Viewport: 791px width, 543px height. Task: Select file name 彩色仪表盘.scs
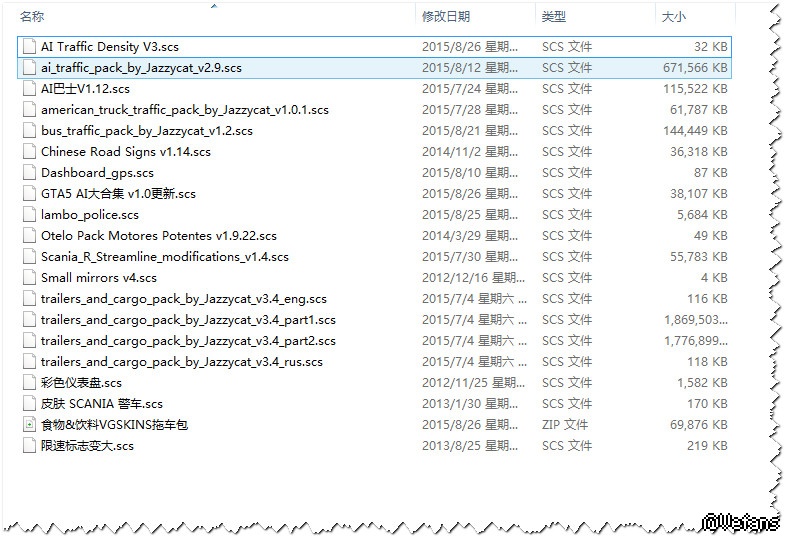pyautogui.click(x=81, y=383)
